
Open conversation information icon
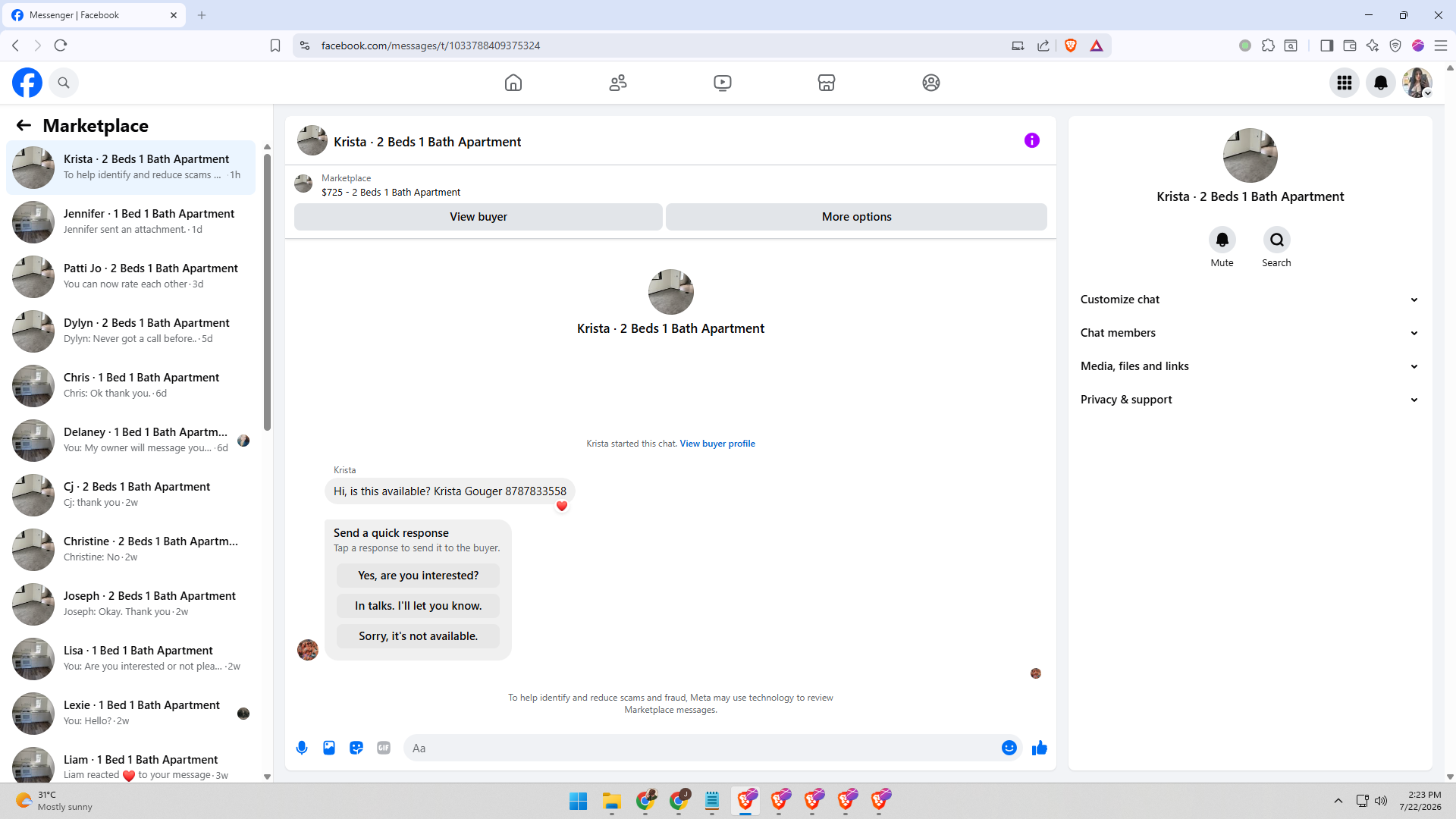[1032, 140]
